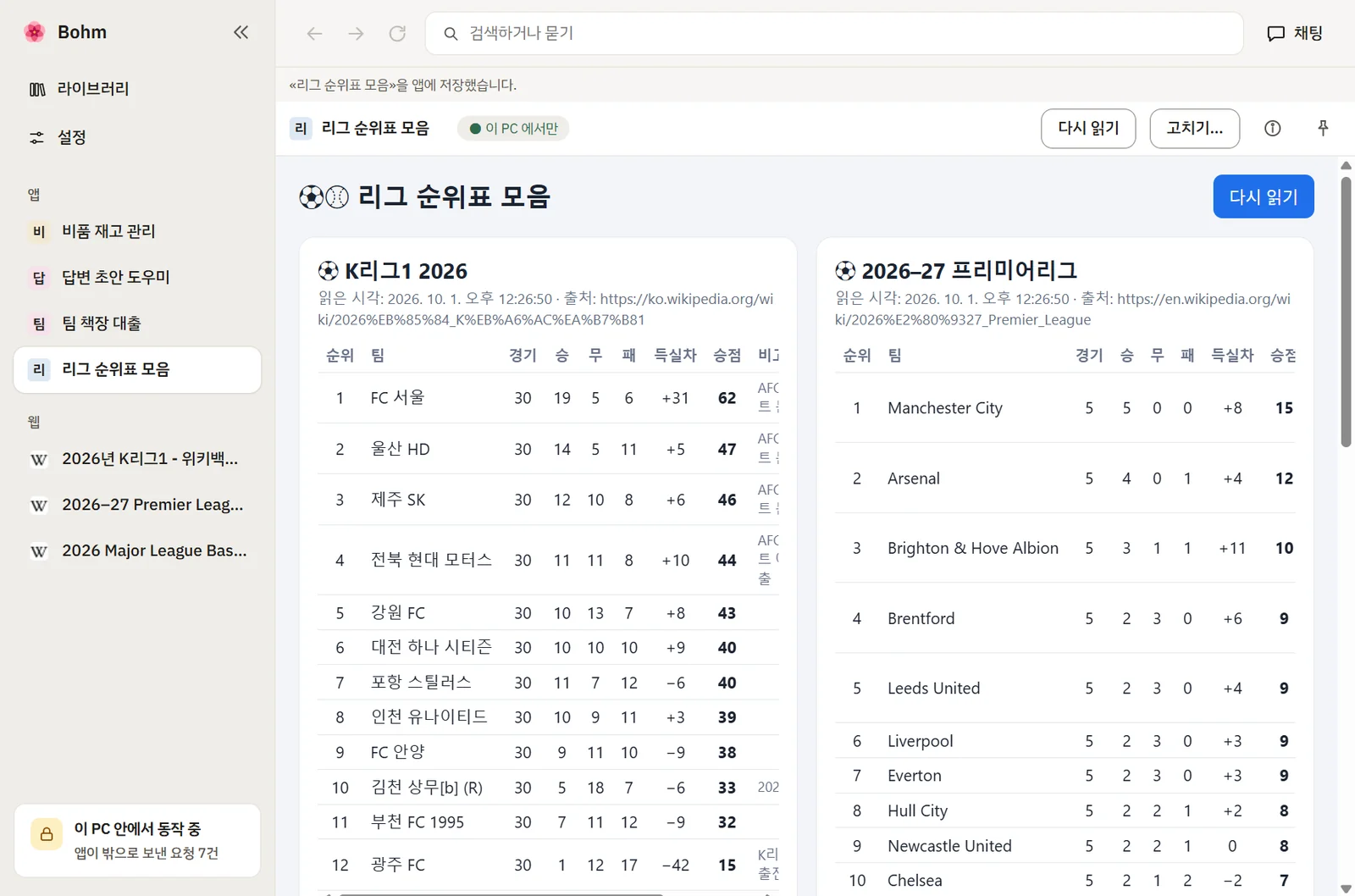Click the outlined 다시 읽기 header button
Screen dimensions: 1355x896
coord(1088,128)
